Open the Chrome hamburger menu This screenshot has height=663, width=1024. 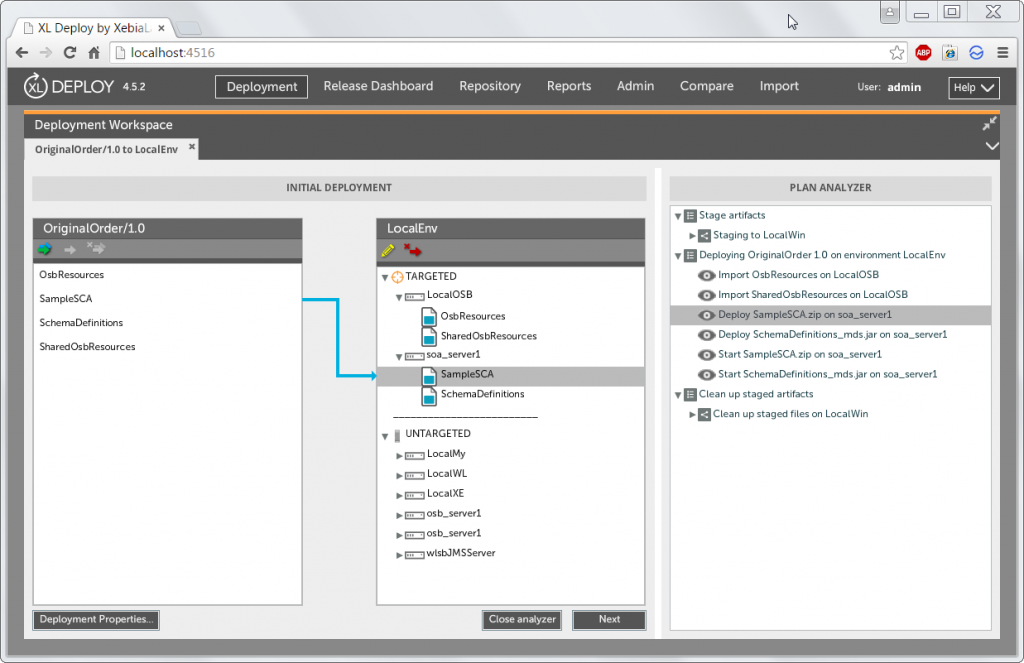tap(1003, 53)
